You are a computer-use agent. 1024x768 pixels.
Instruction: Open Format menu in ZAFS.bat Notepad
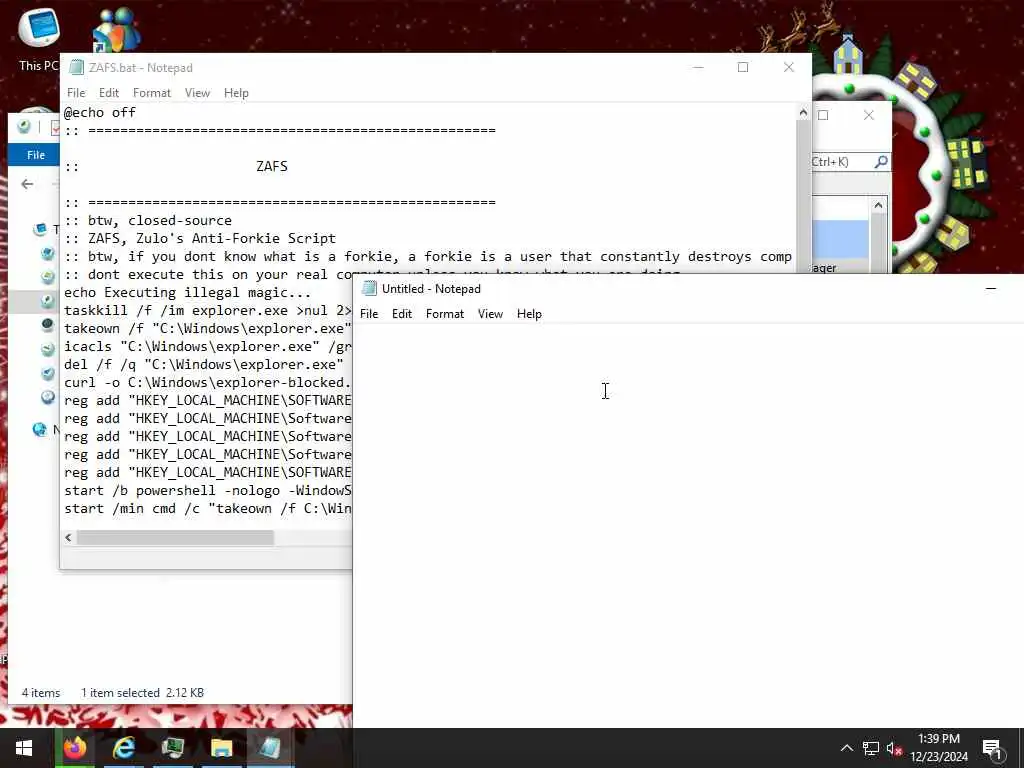point(152,93)
